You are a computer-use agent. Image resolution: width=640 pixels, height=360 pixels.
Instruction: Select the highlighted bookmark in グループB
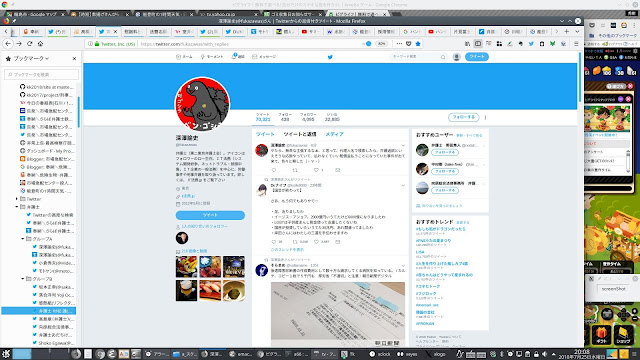click(x=39, y=311)
